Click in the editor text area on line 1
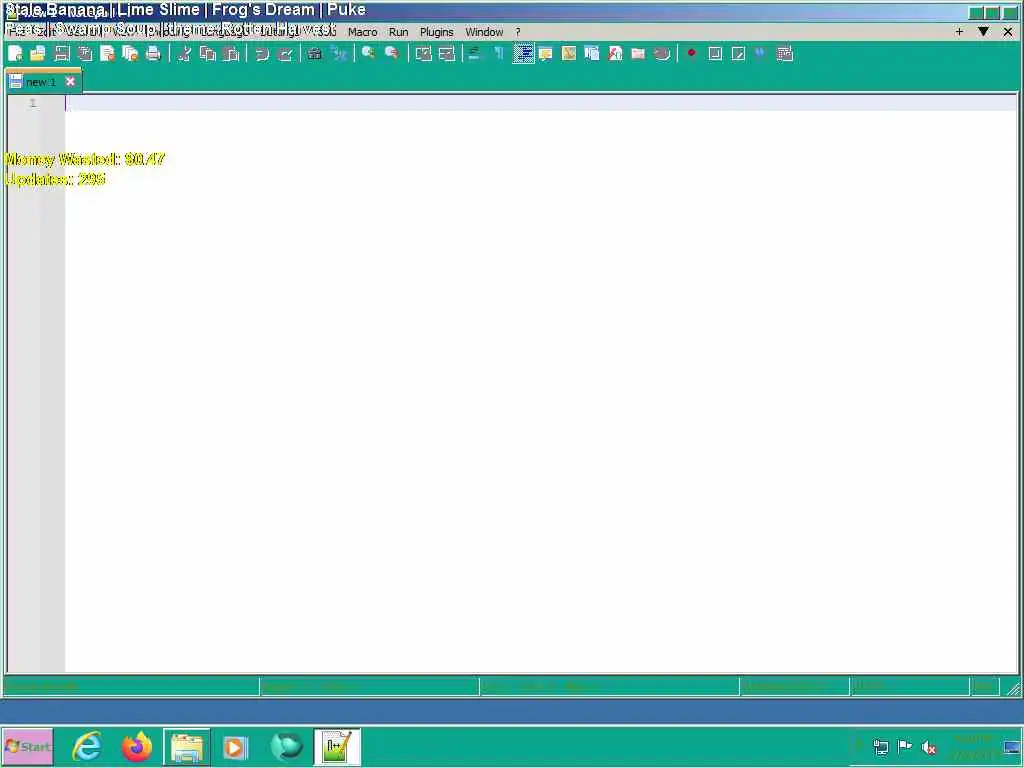 coord(541,103)
